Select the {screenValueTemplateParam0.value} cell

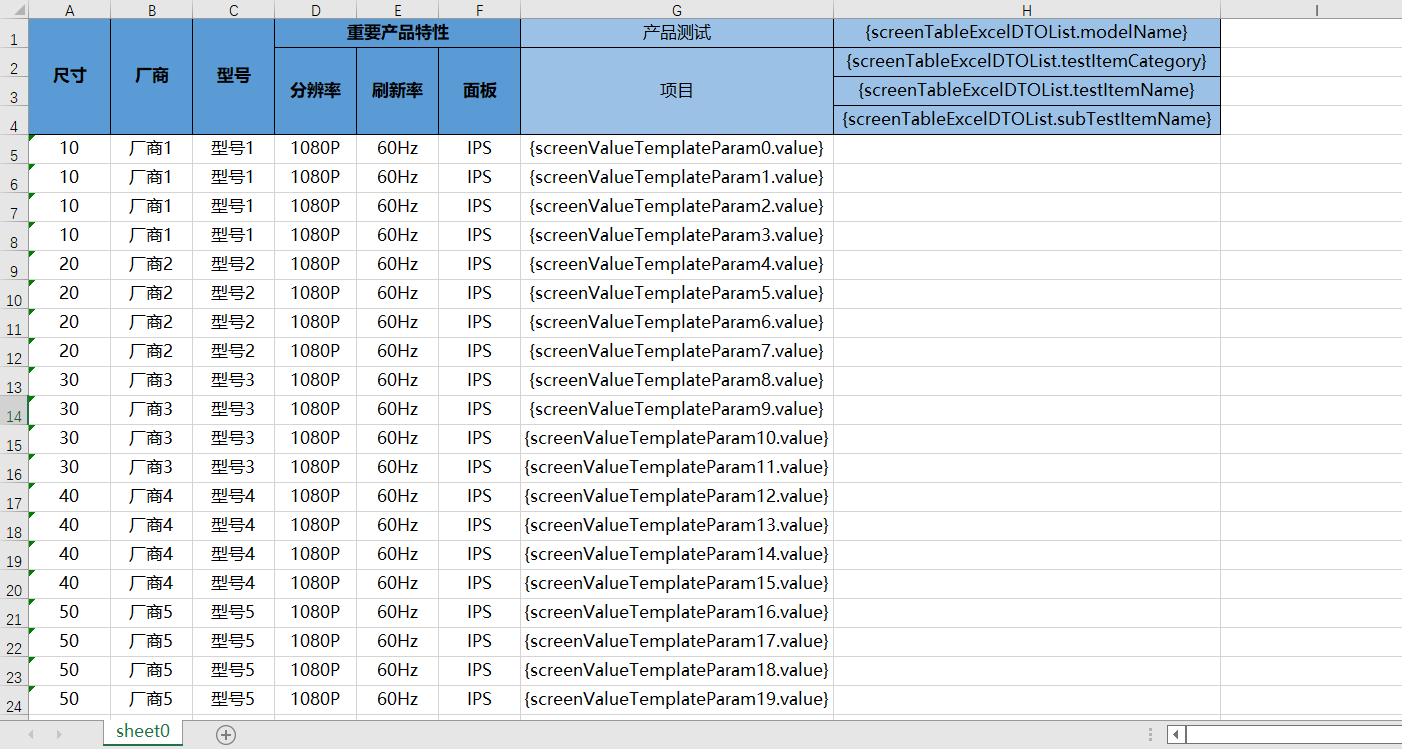(x=677, y=149)
